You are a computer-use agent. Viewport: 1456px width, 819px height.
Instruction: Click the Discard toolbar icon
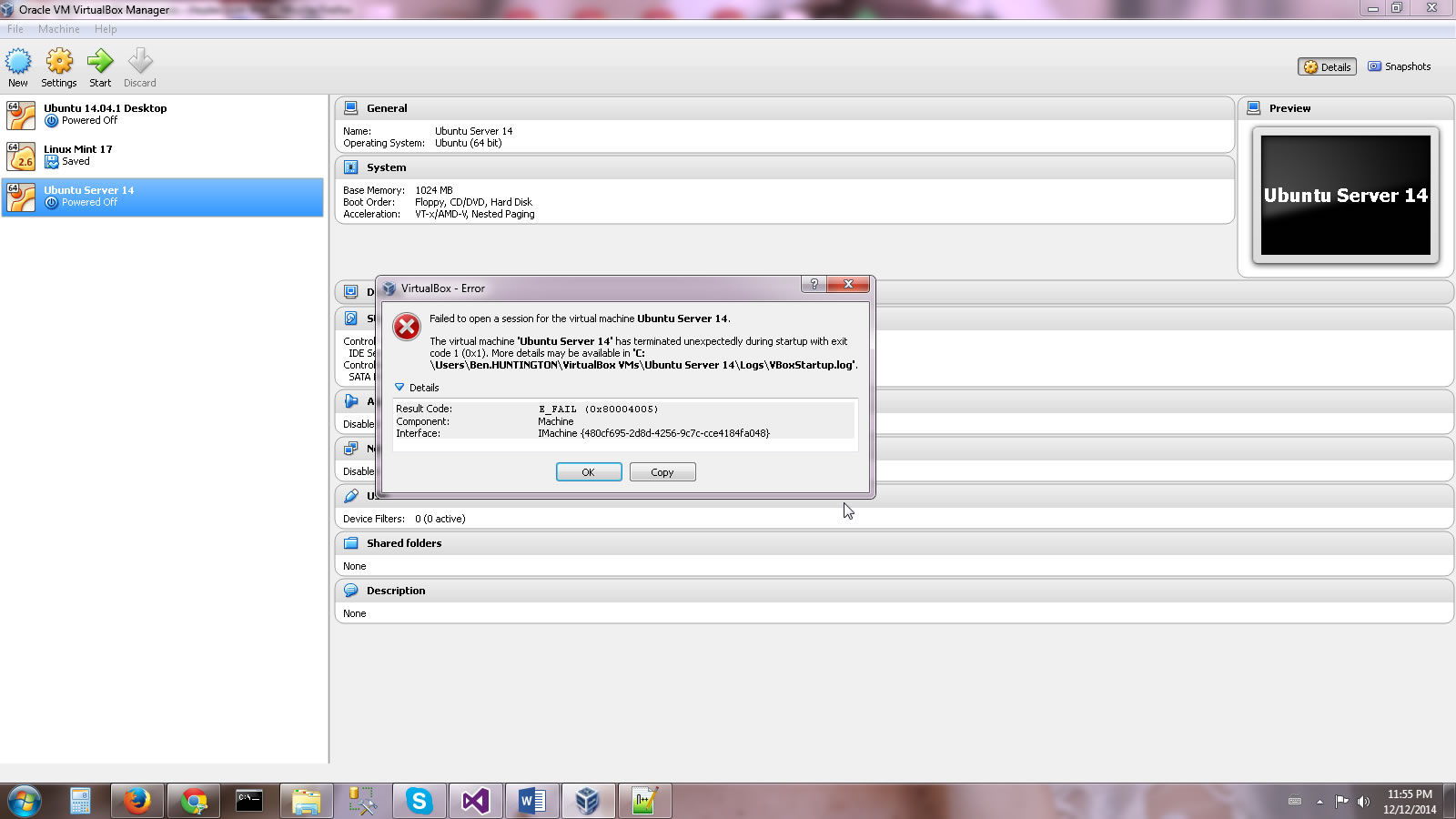[140, 62]
